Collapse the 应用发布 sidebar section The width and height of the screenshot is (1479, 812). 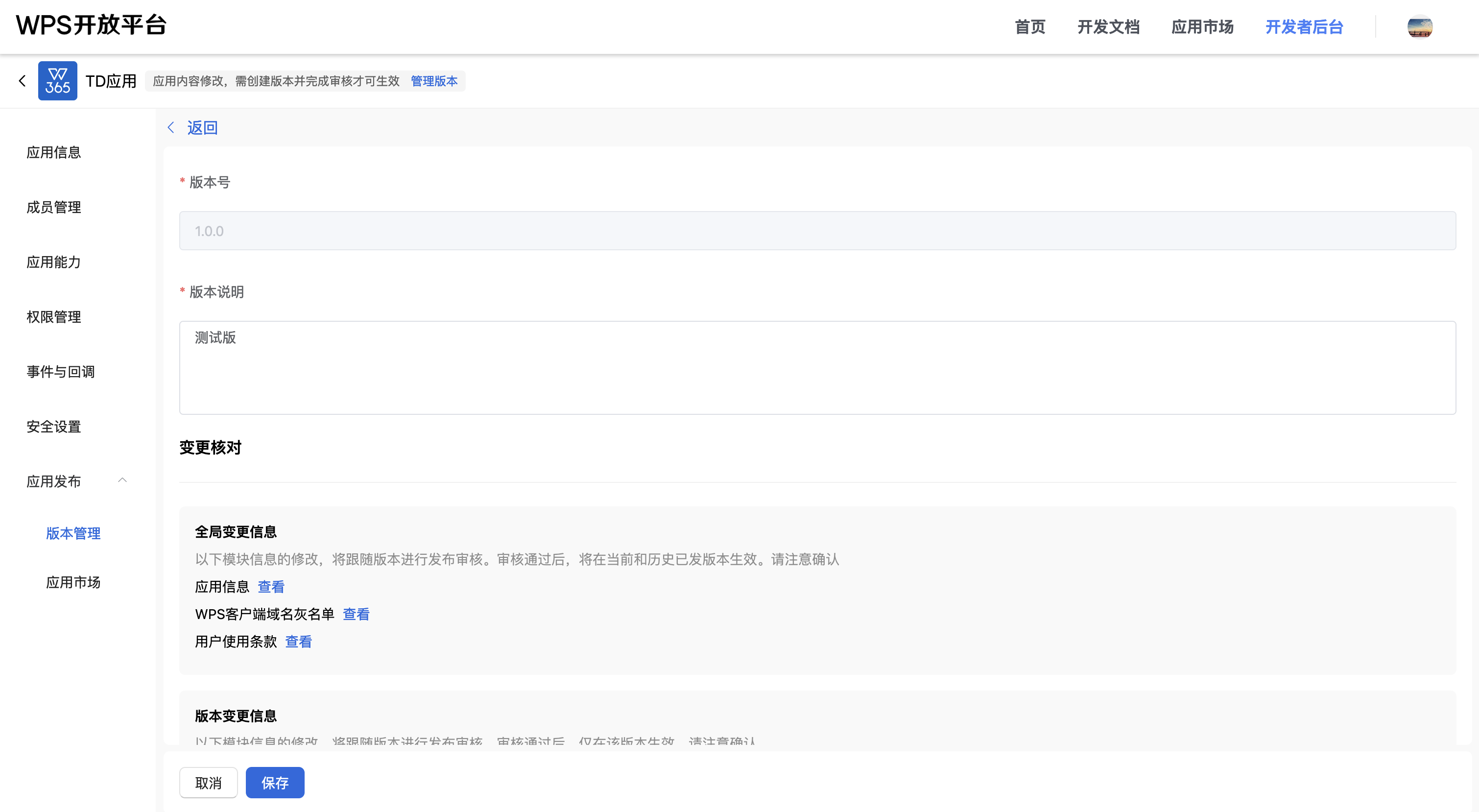pos(122,480)
